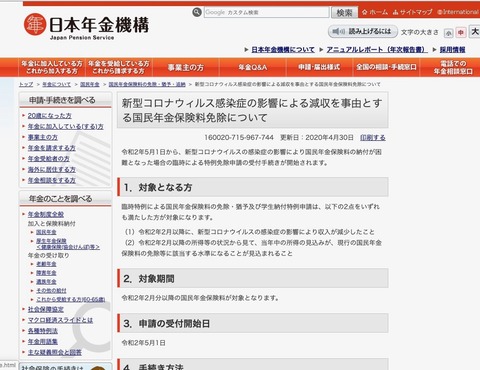This screenshot has height=370, width=480.
Task: Open sidebar link 各種特例法
Action: pos(43,331)
